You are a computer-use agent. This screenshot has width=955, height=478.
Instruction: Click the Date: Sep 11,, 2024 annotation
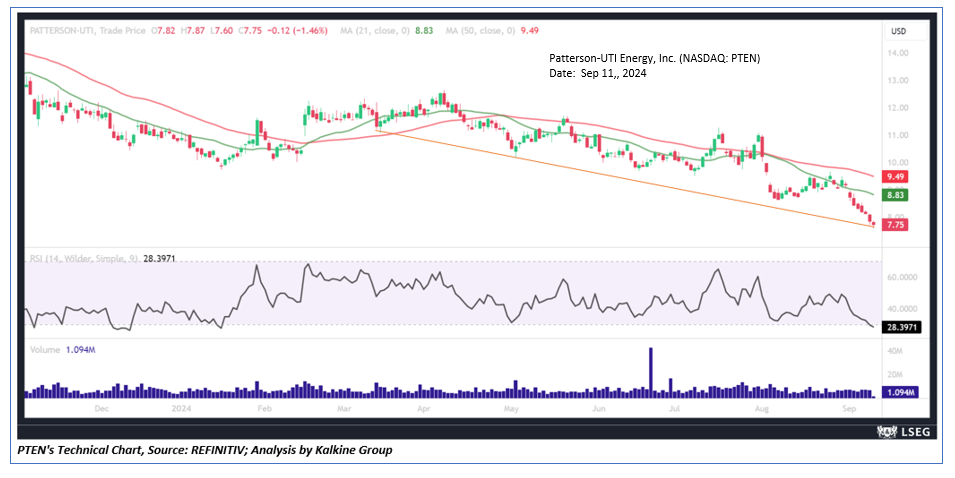coord(597,73)
